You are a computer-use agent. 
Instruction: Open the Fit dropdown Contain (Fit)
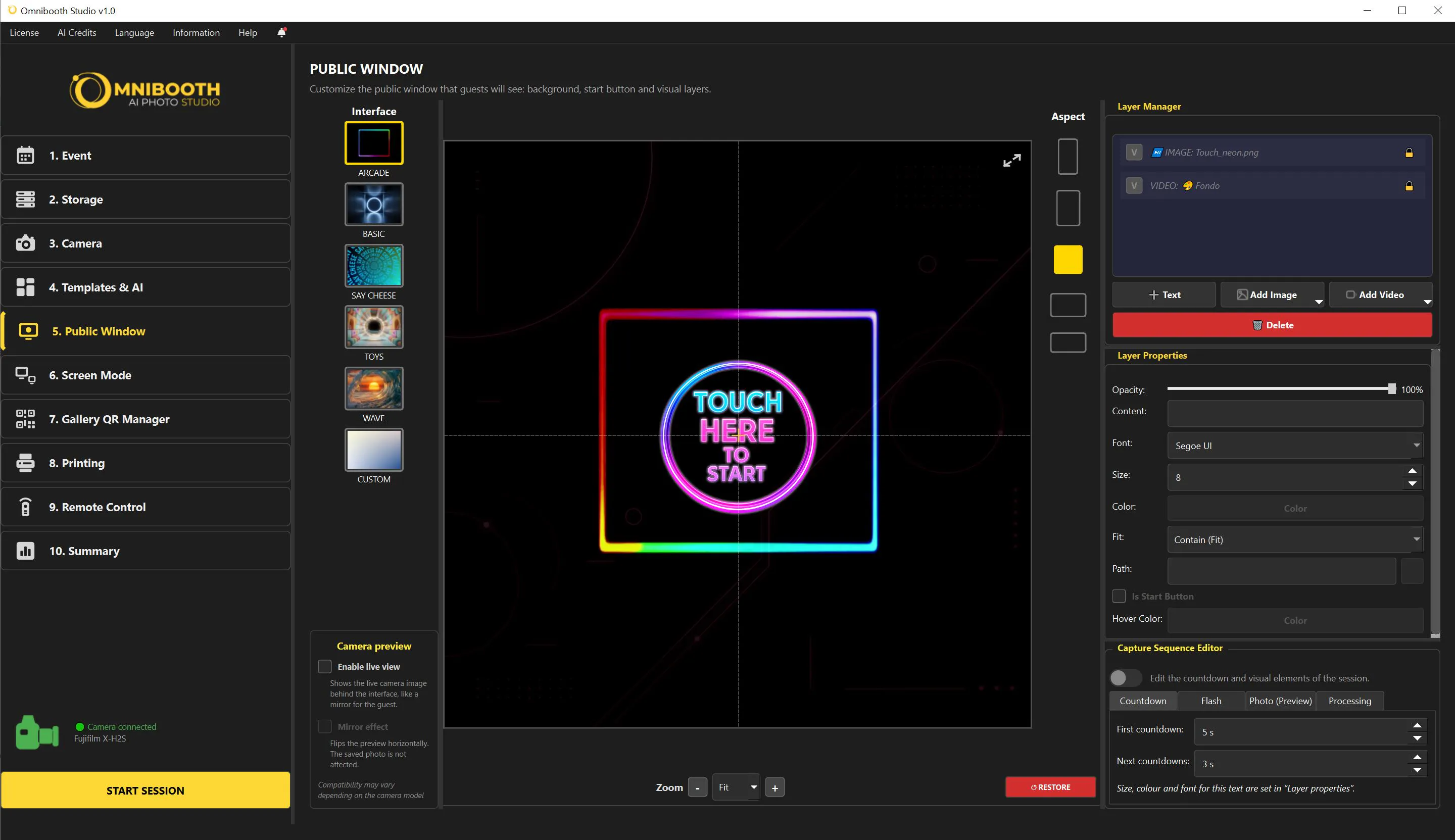click(1295, 539)
